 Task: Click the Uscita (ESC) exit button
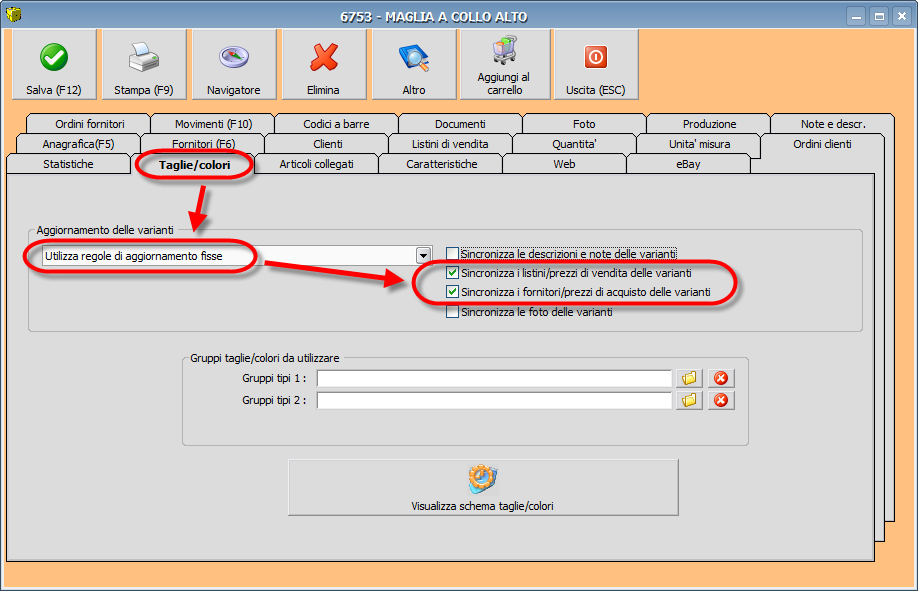[x=595, y=64]
